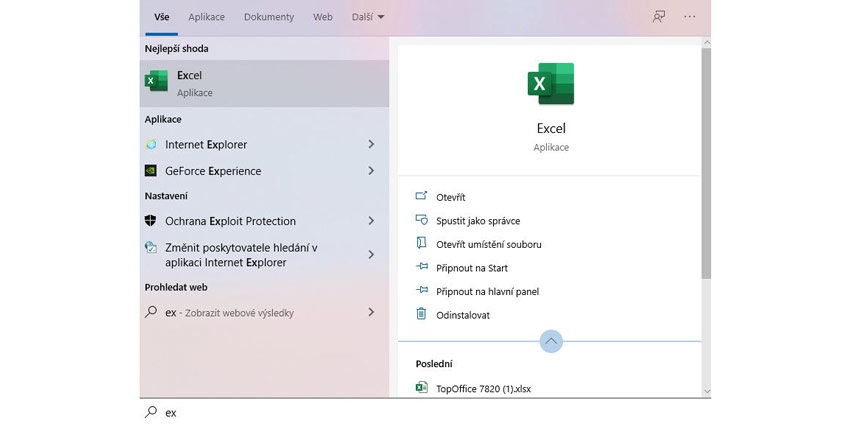Select ex - Zobrazit webové výsledky
The image size is (850, 425).
pyautogui.click(x=264, y=312)
